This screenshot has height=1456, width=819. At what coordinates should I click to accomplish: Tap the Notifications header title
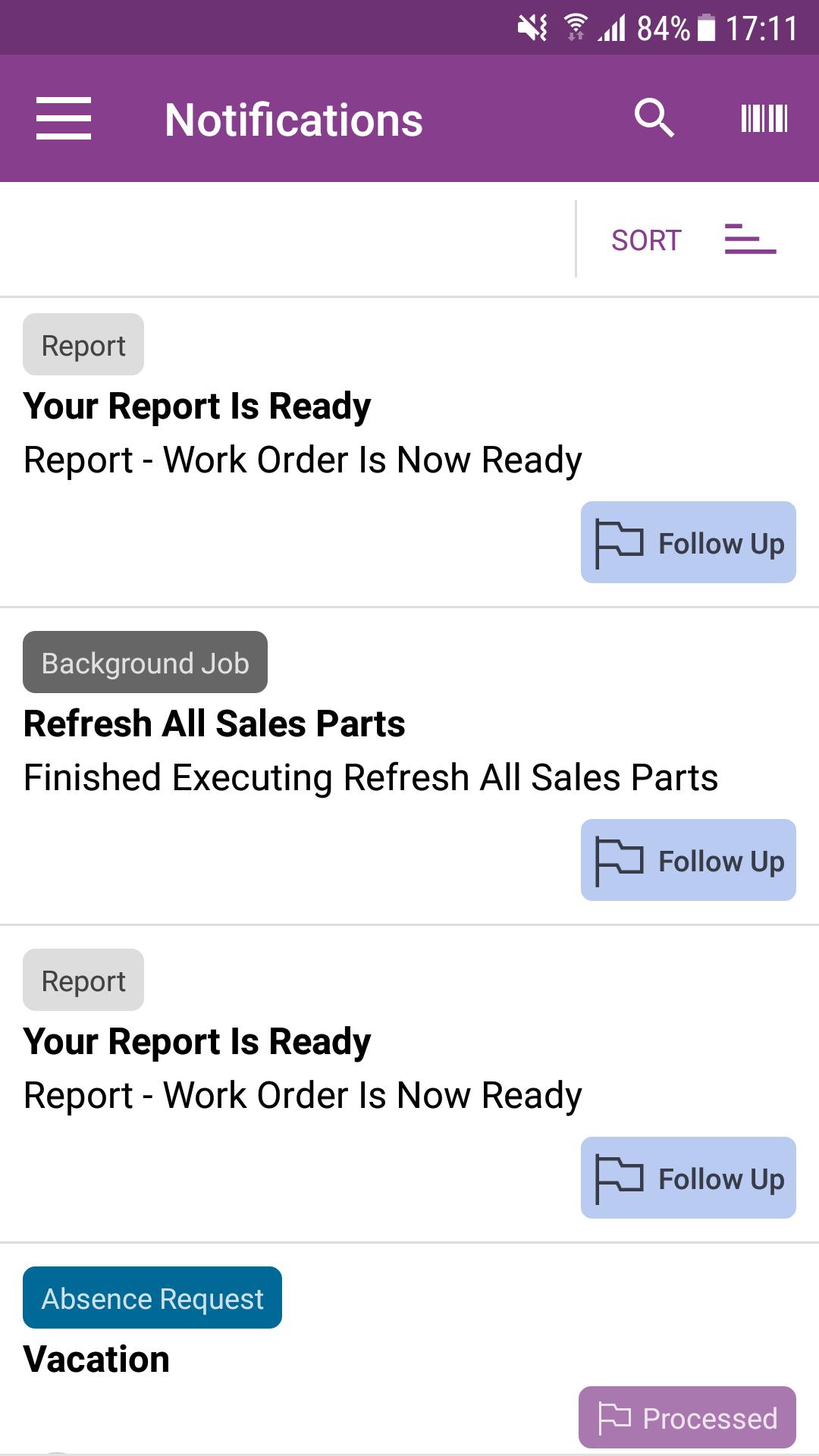(x=293, y=120)
